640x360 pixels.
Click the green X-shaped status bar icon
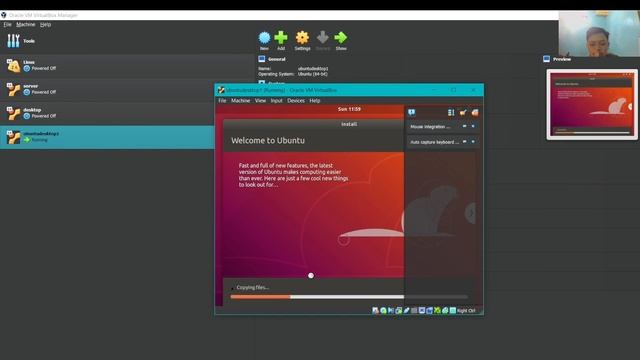pyautogui.click(x=437, y=310)
